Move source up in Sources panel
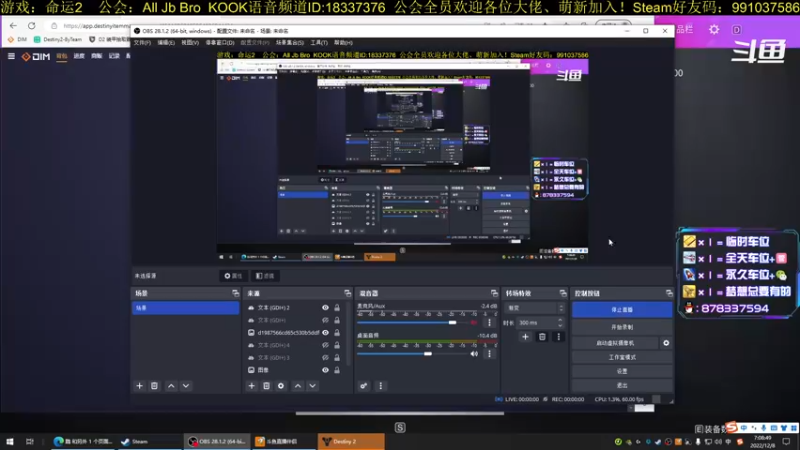Screen dimensions: 800x450 point(298,386)
